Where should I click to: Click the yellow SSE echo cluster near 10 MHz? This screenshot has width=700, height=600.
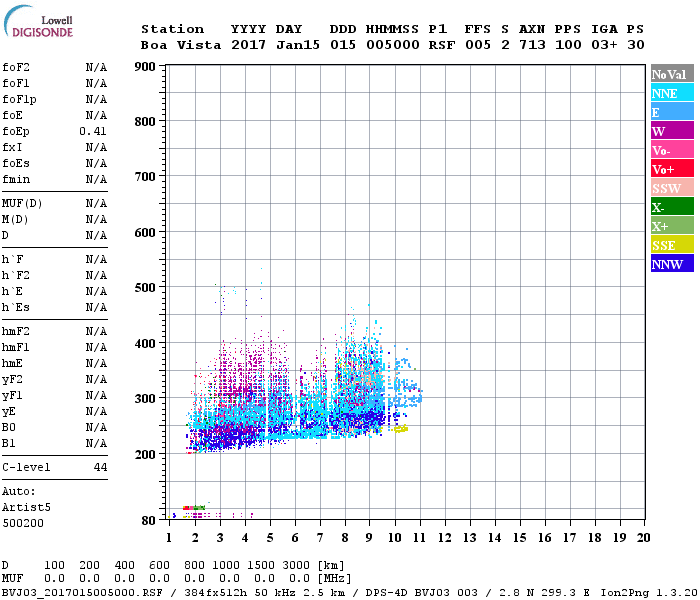pos(400,428)
